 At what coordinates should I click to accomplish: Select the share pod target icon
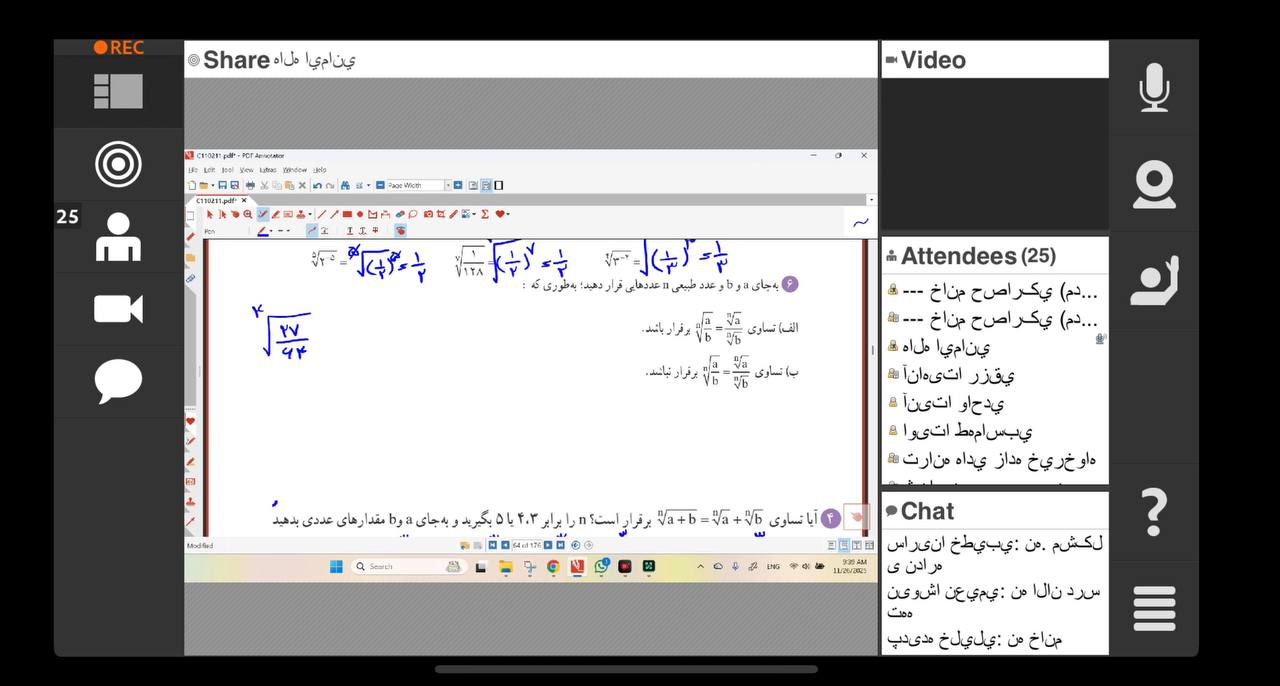118,164
